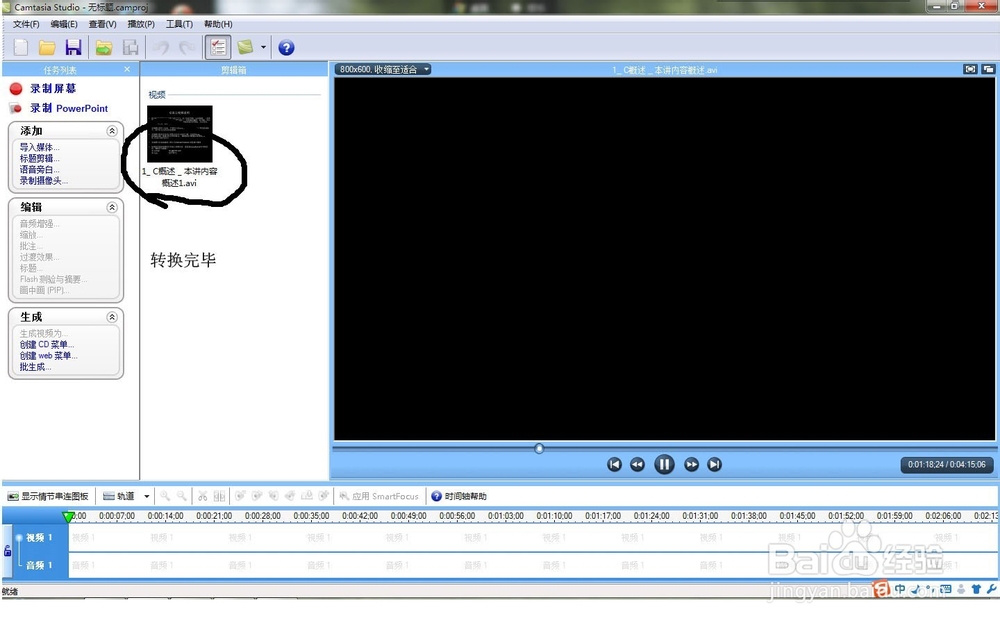Click the 语音旁白... link

pyautogui.click(x=39, y=170)
